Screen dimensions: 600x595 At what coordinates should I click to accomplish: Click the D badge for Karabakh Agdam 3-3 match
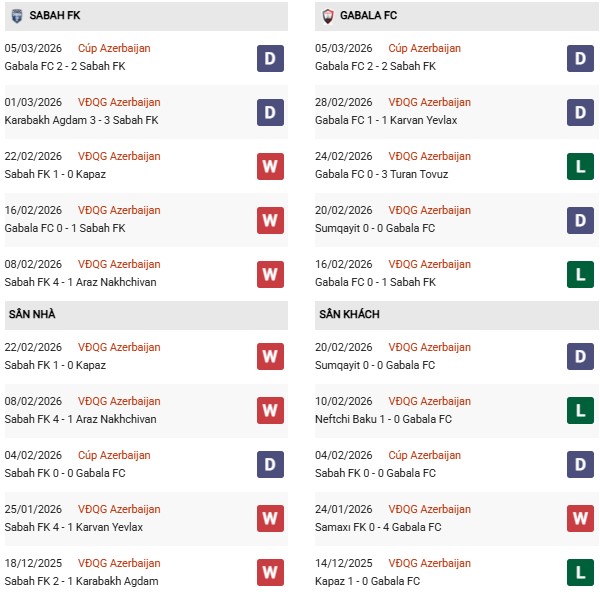[270, 112]
